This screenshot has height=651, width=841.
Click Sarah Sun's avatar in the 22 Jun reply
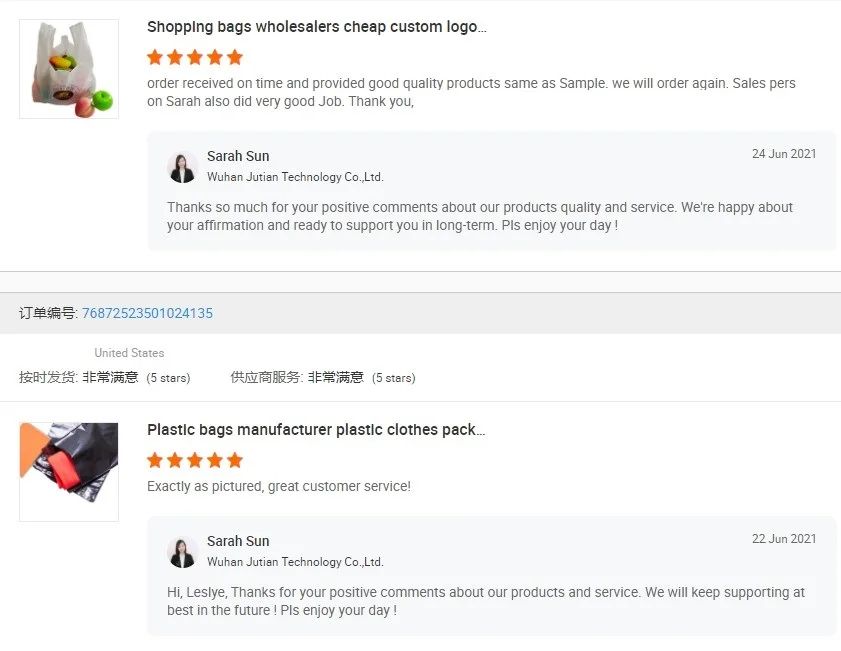click(182, 552)
